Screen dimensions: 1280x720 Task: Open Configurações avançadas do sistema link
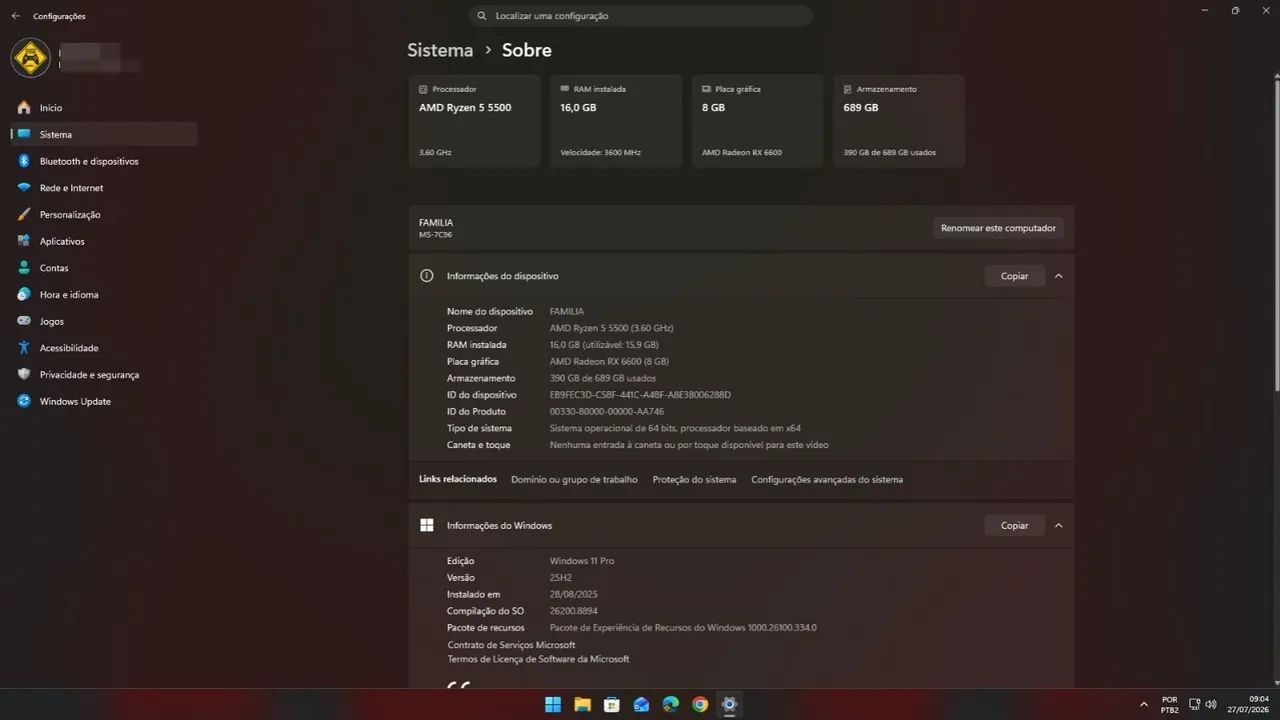[x=827, y=480]
